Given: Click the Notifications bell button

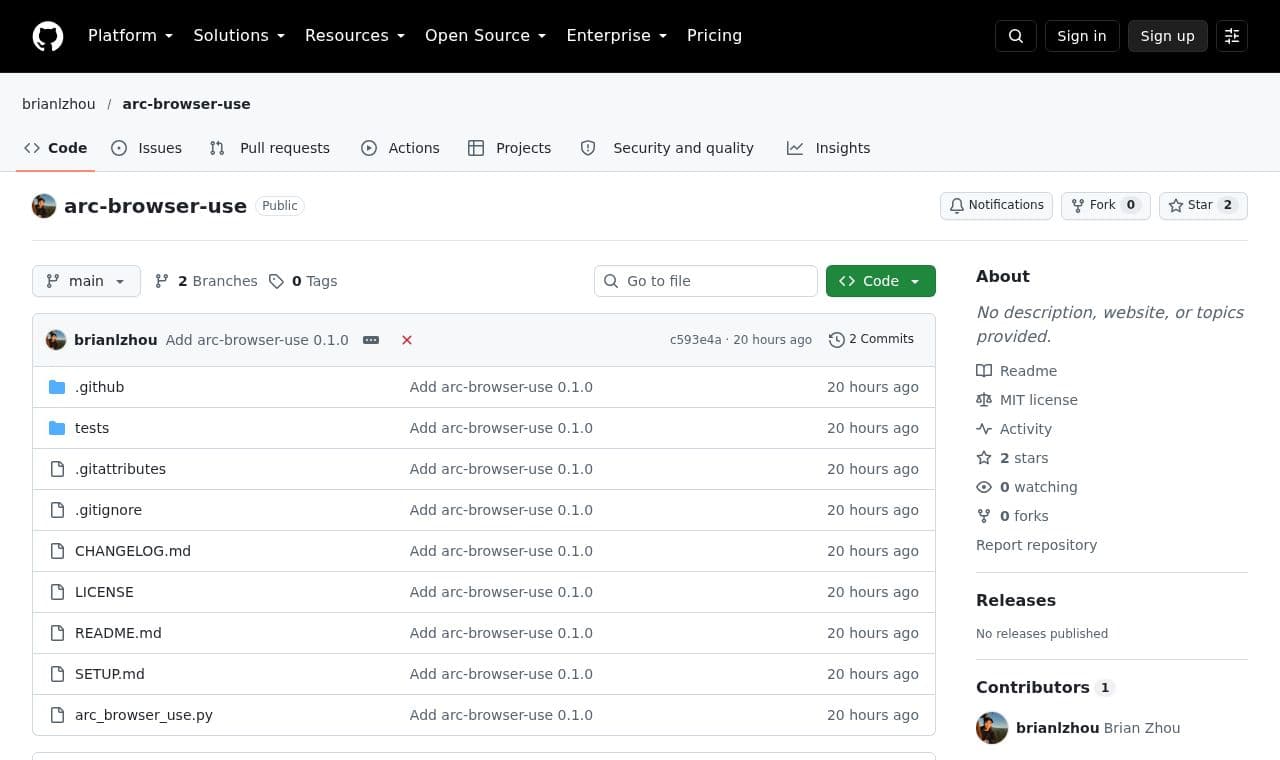Looking at the screenshot, I should (x=996, y=206).
